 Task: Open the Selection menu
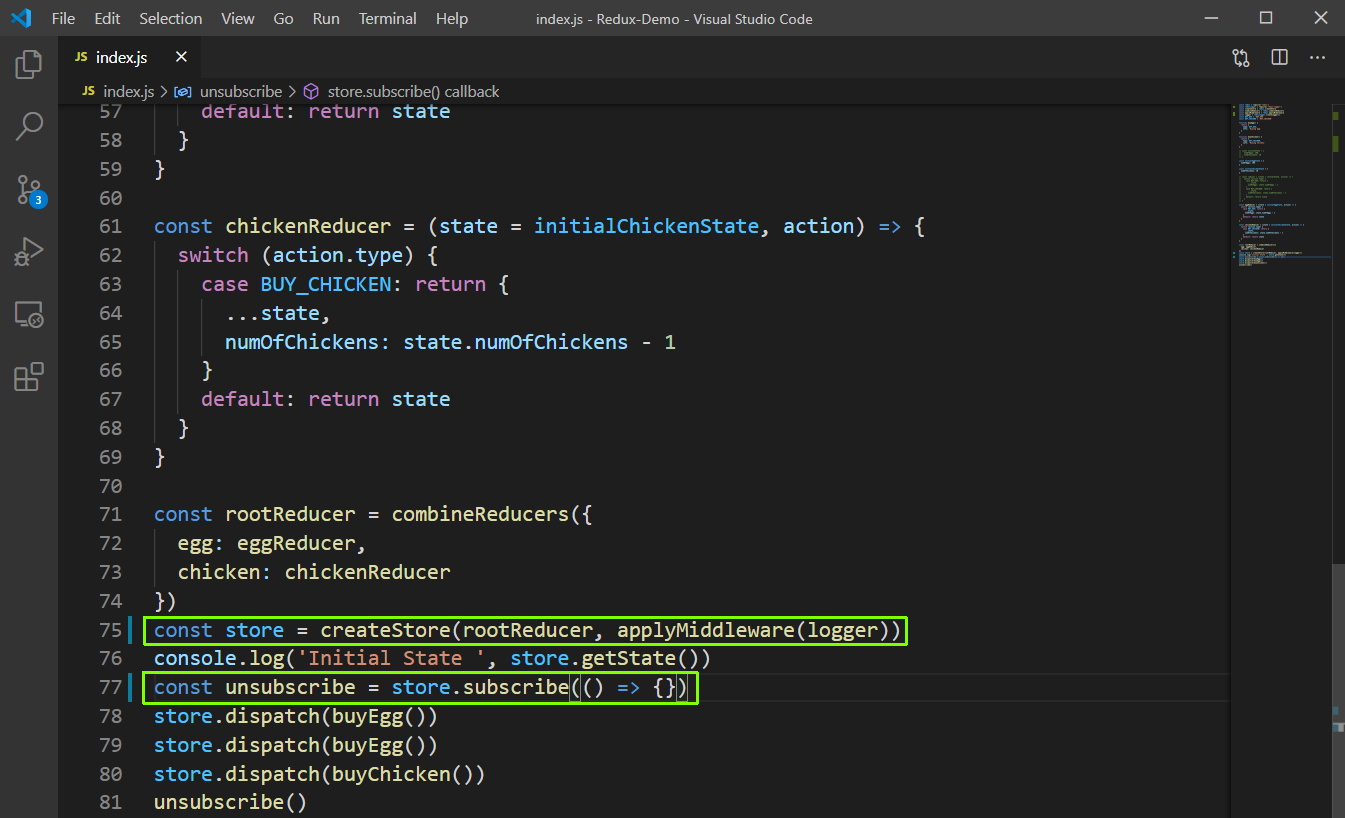tap(170, 19)
